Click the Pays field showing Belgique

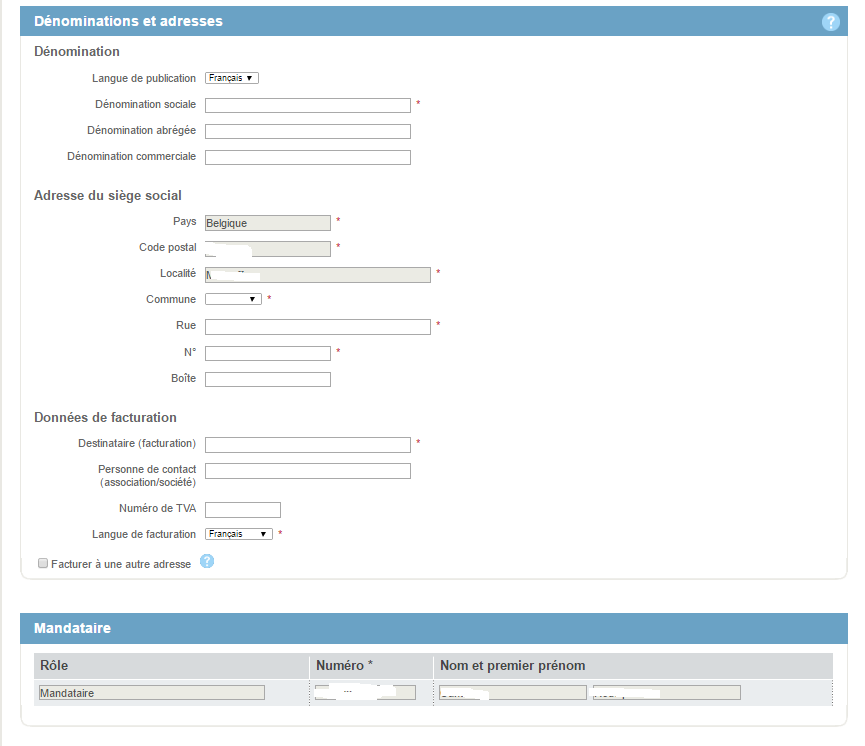click(x=267, y=223)
